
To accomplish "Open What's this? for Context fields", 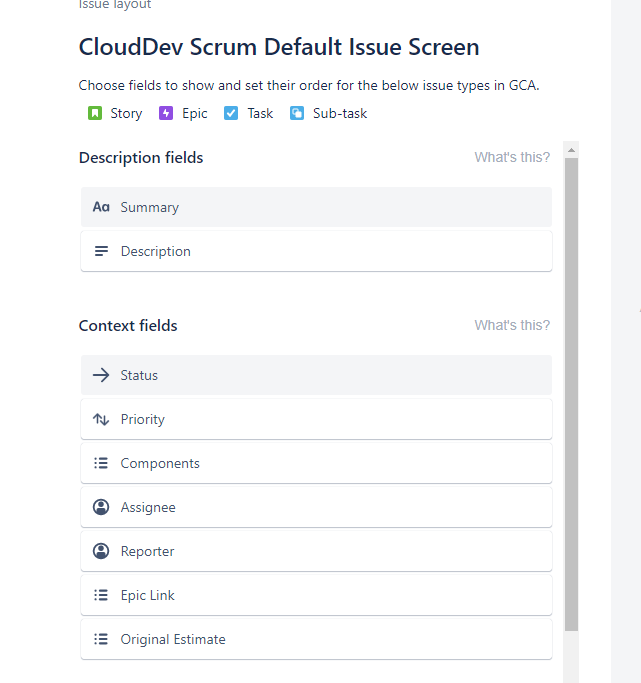I will tap(512, 325).
